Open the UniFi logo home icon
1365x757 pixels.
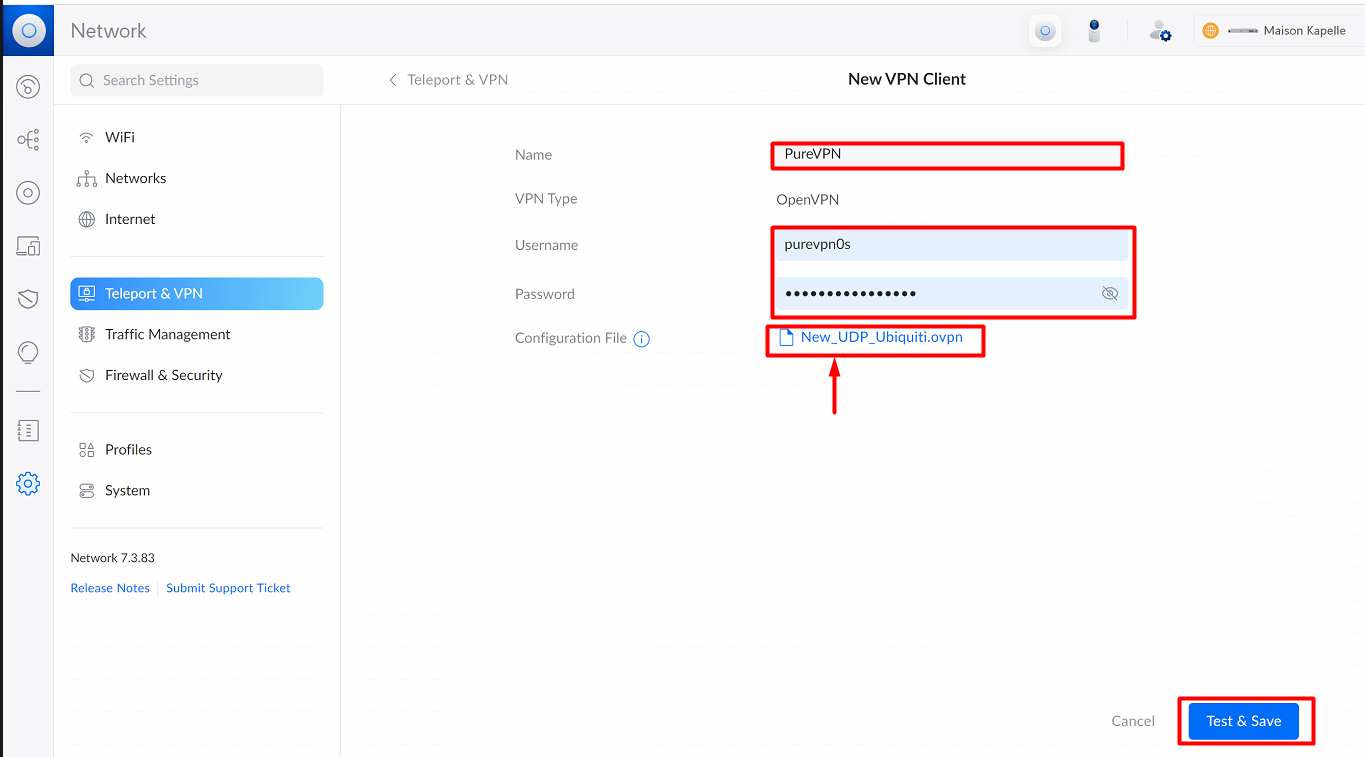tap(28, 31)
